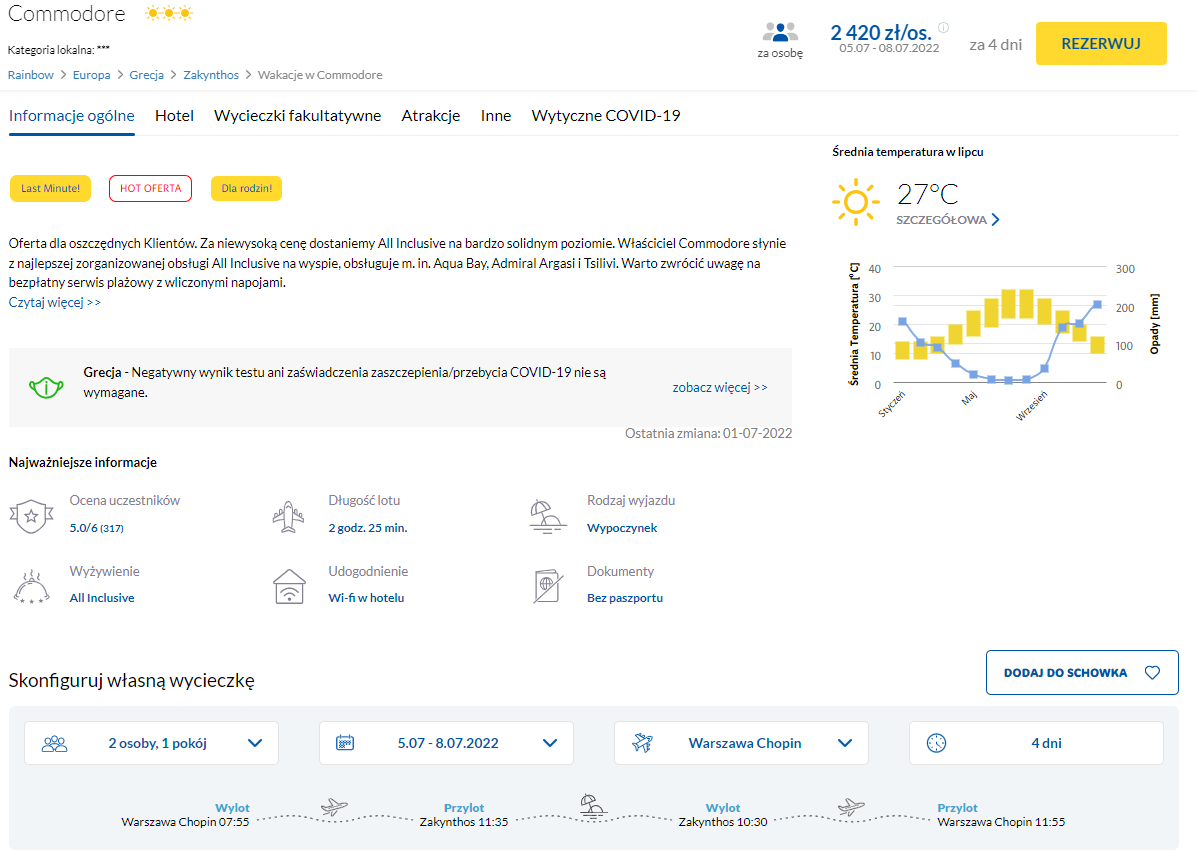Image resolution: width=1197 pixels, height=862 pixels.
Task: Click the crossed-out passport documents icon
Action: point(548,587)
